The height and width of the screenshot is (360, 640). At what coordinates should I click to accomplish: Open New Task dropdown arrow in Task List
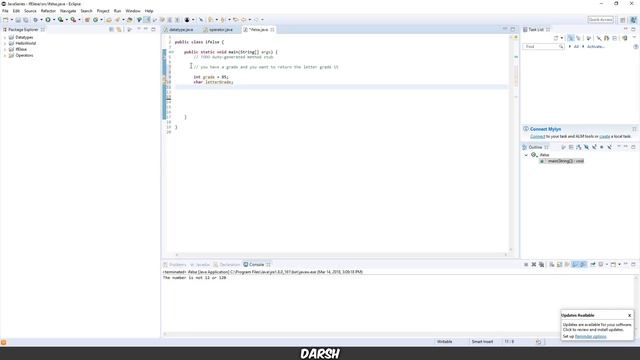pos(562,38)
